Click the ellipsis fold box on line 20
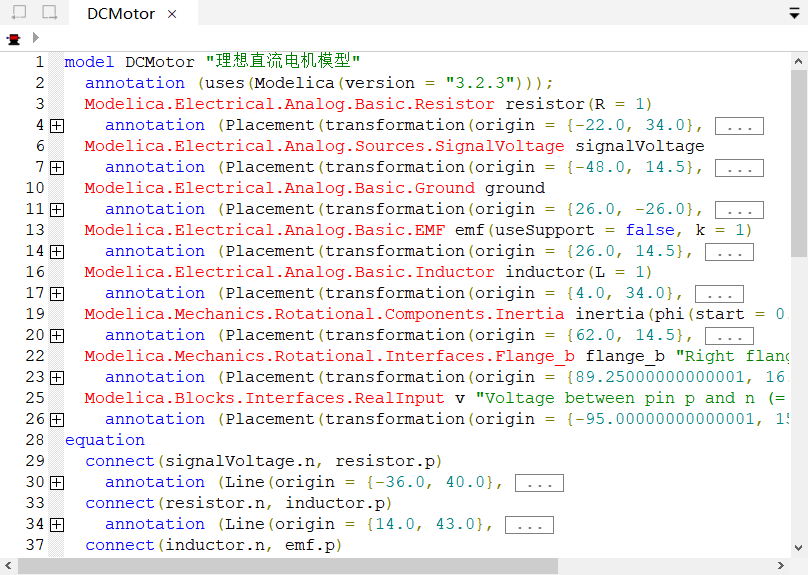Viewport: 808px width, 575px height. (729, 336)
